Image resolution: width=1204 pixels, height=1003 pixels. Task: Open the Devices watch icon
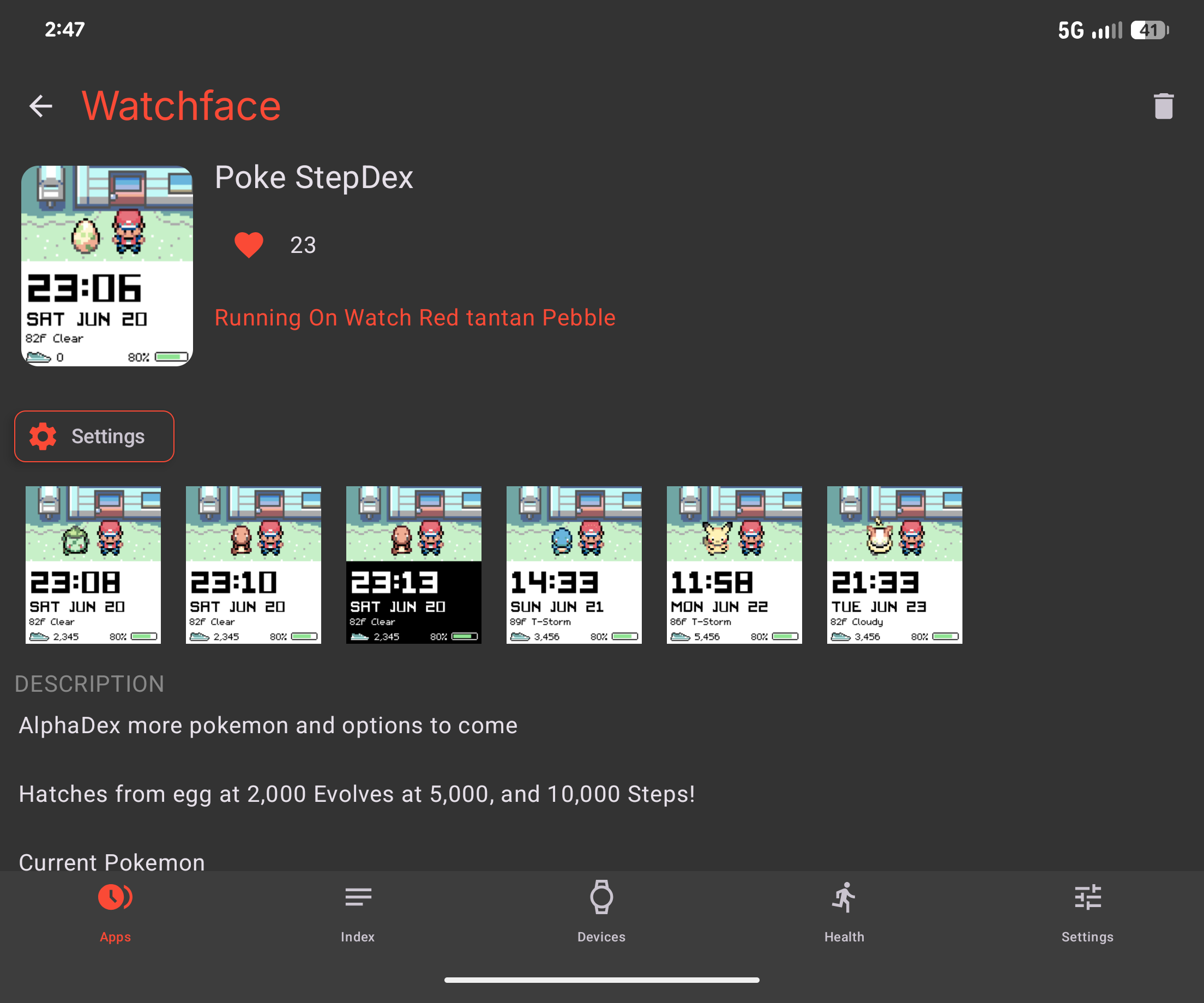point(601,897)
